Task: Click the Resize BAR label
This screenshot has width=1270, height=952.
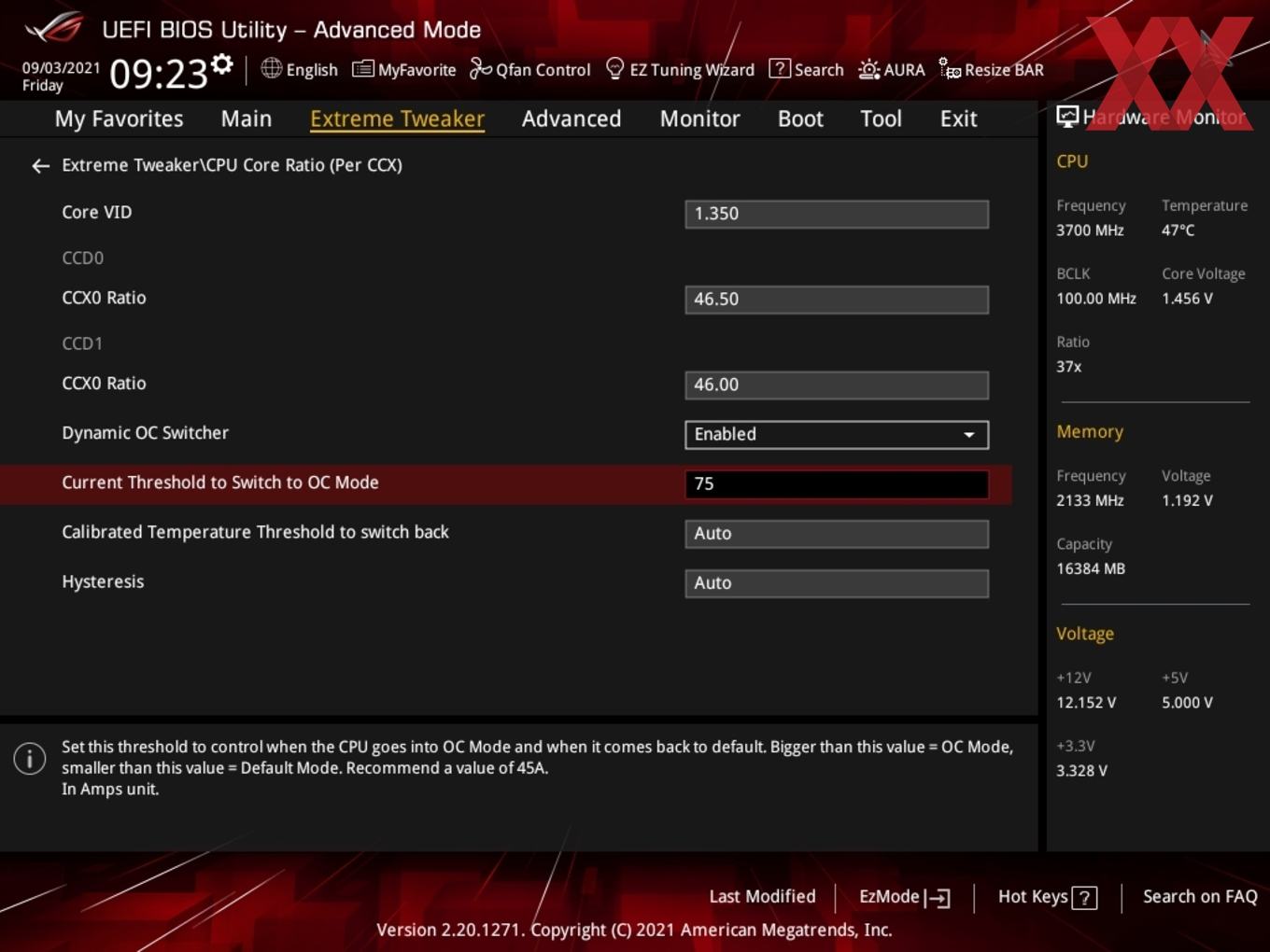Action: (1004, 70)
